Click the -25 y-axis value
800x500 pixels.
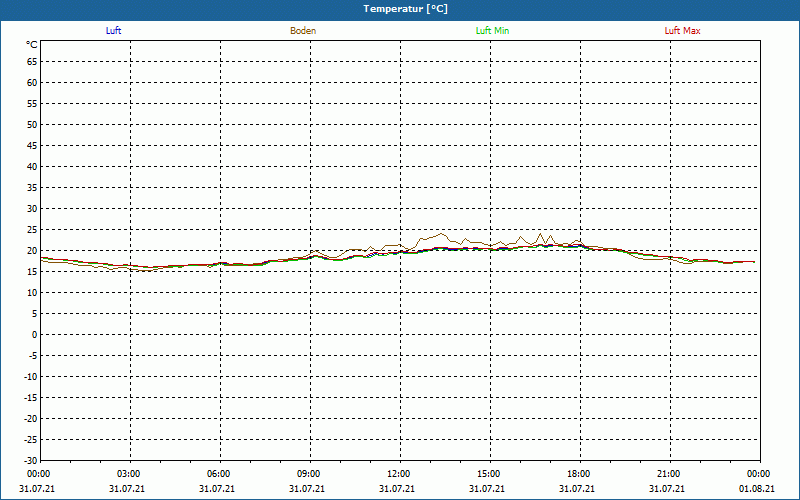(31, 440)
